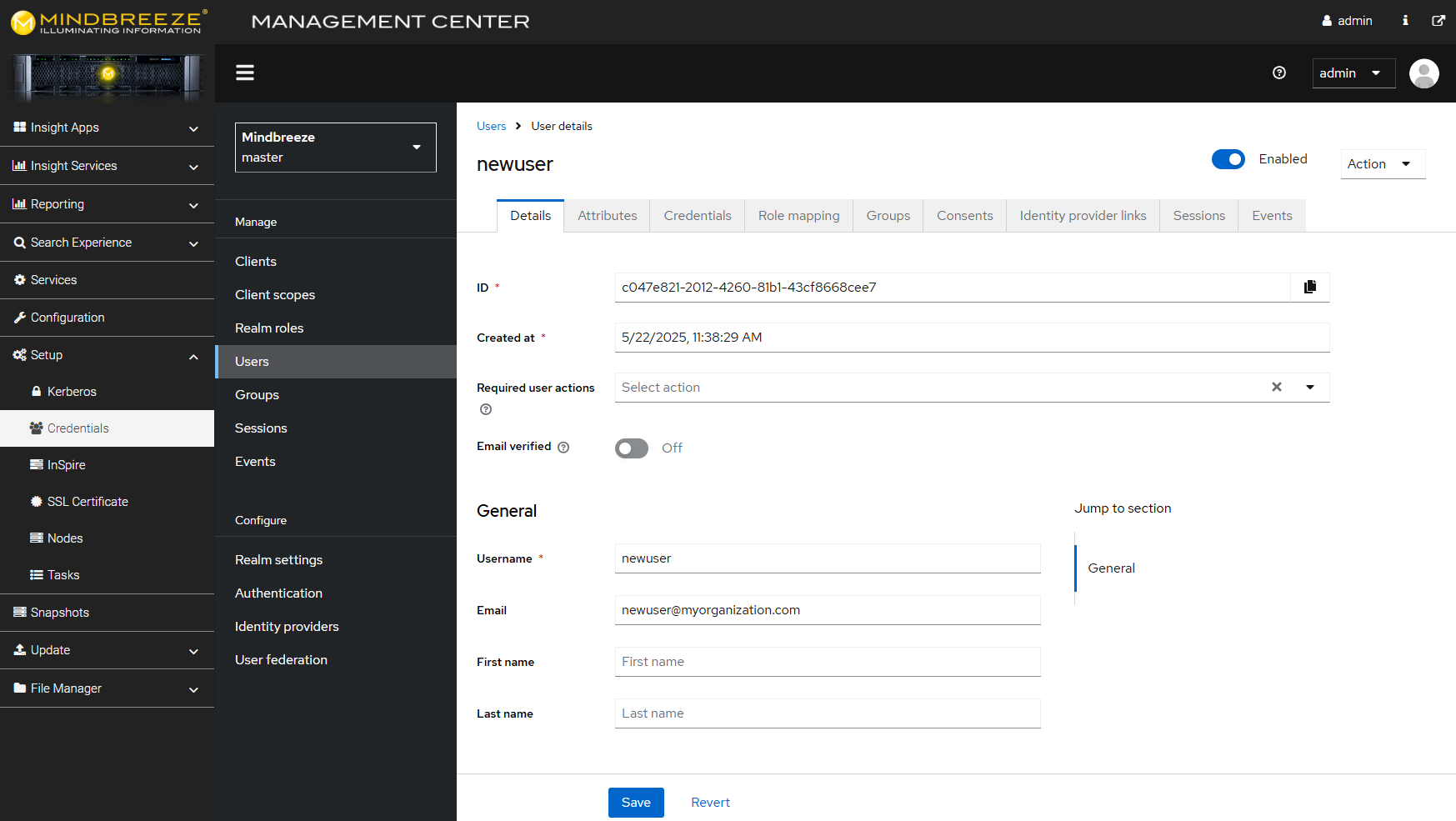
Task: Collapse the Setup menu chevron
Action: tap(193, 356)
